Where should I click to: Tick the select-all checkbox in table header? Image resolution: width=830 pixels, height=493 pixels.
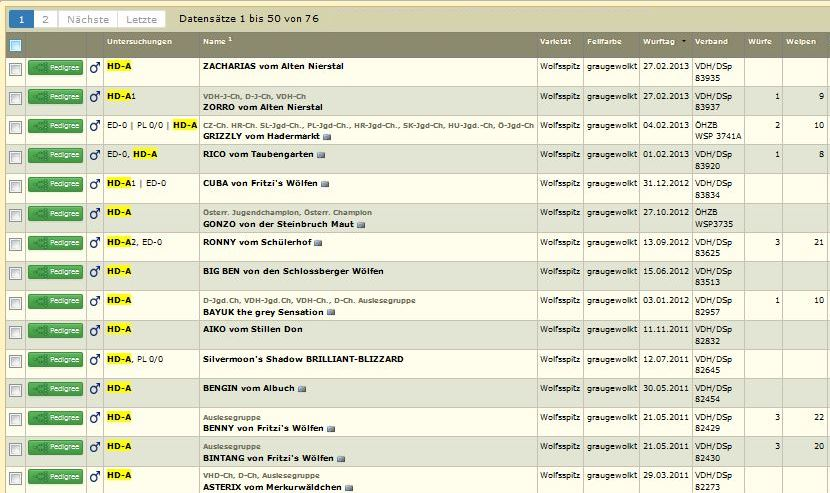click(x=15, y=45)
